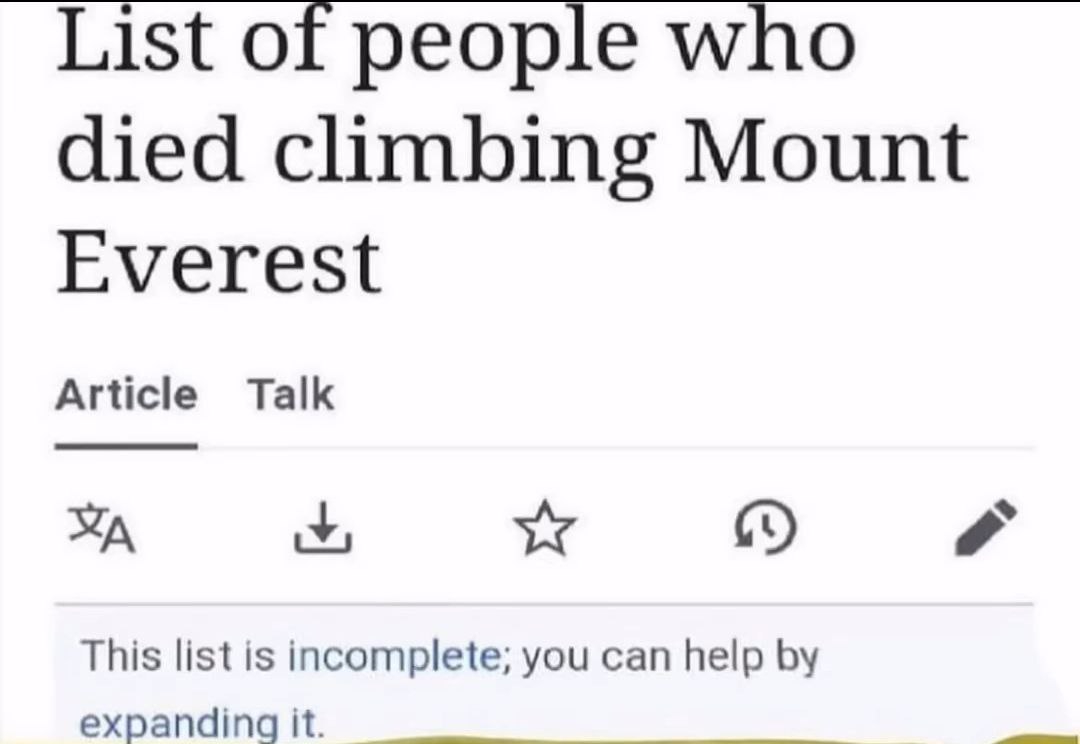Click the 'This list is' notice text
1080x744 pixels.
pyautogui.click(x=179, y=655)
